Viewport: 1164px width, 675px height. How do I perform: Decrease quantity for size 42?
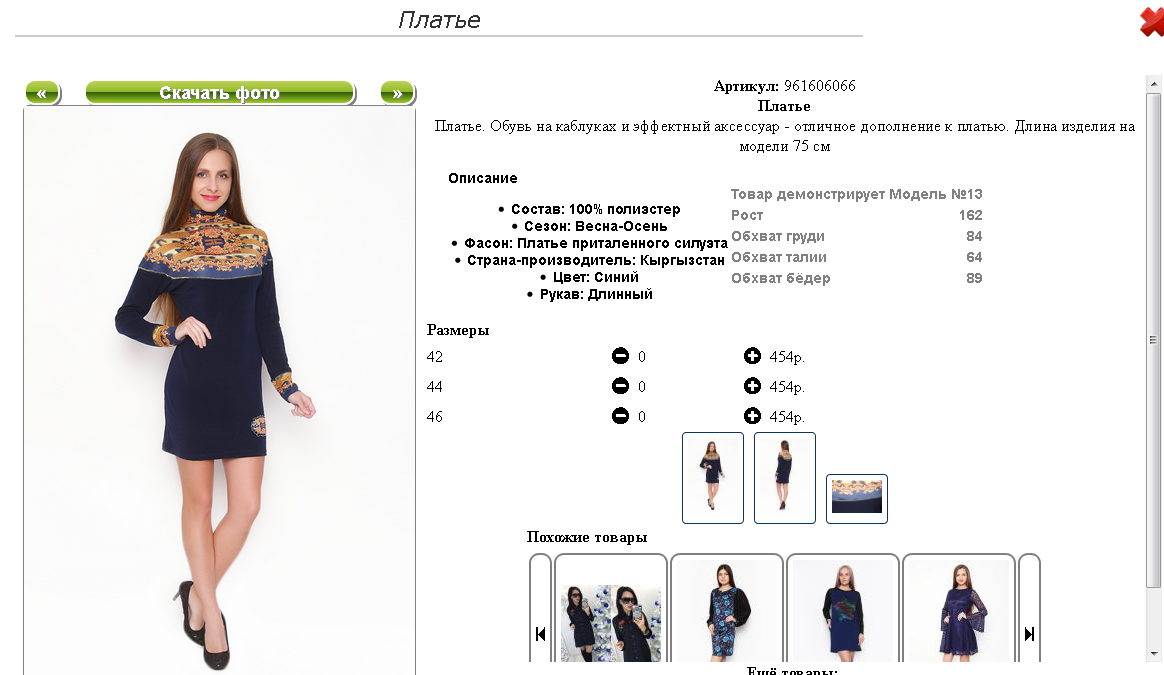click(620, 356)
